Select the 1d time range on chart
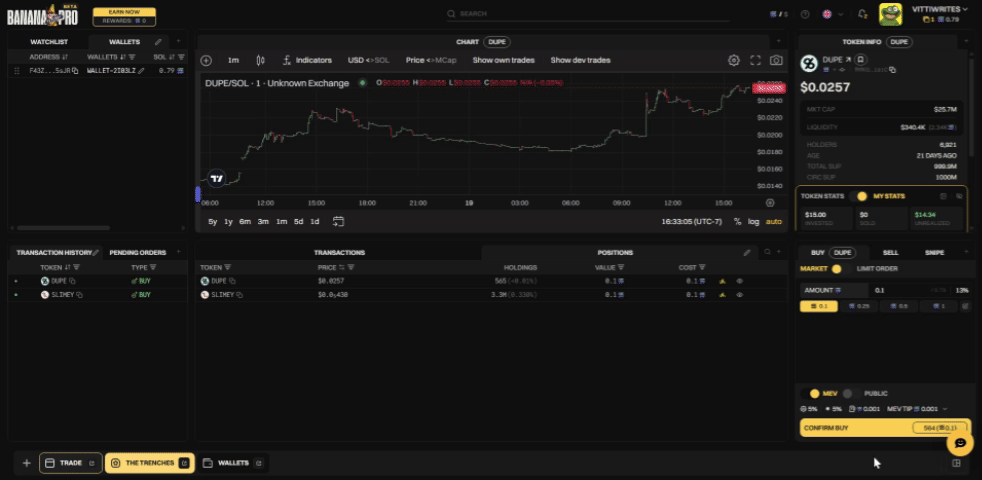The width and height of the screenshot is (982, 480). click(314, 221)
